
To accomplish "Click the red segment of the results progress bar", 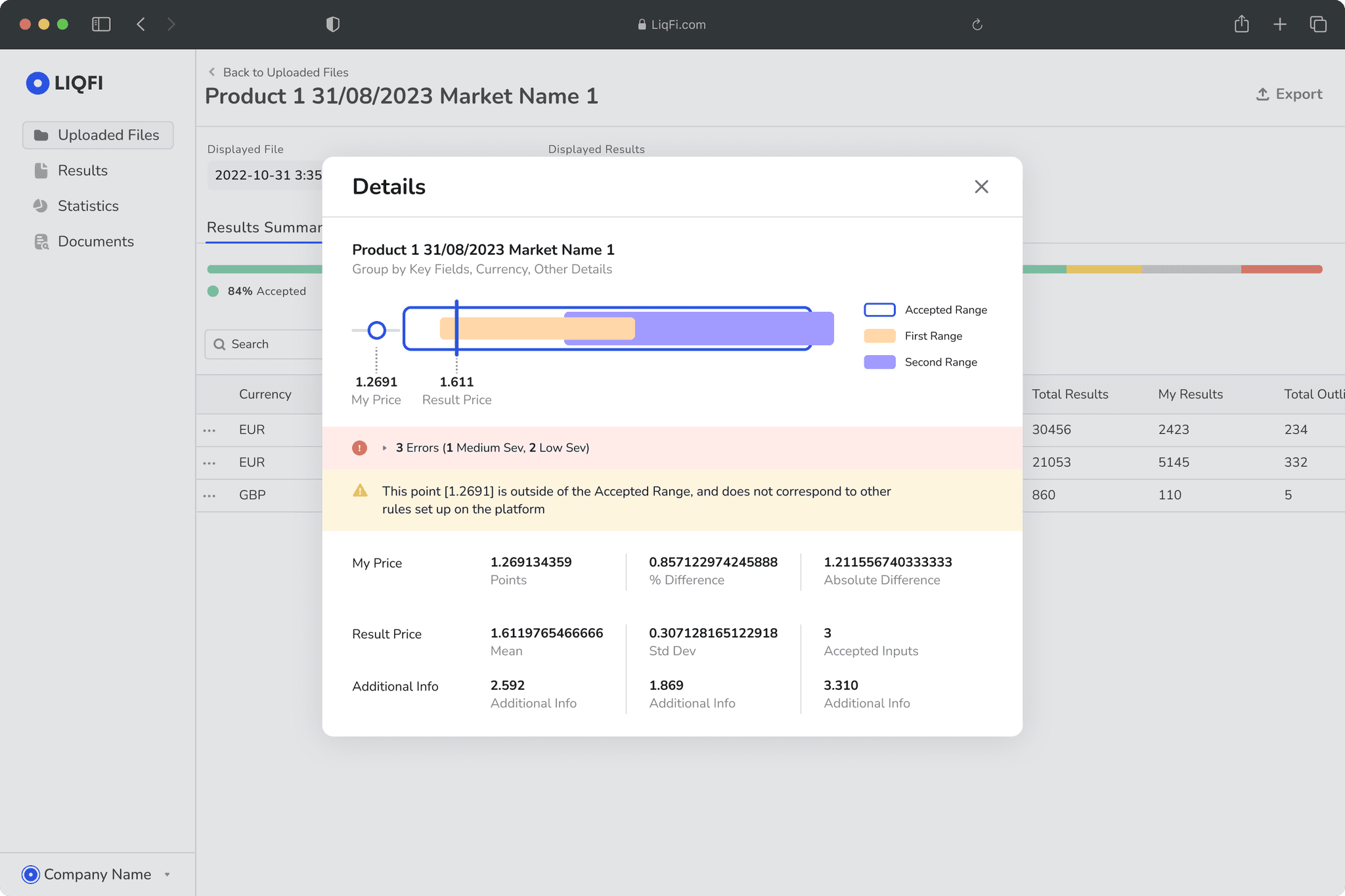I will click(1281, 269).
